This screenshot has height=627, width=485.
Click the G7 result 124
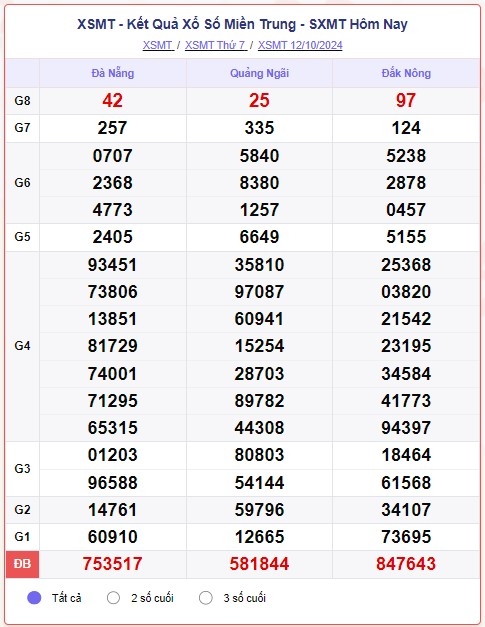tap(406, 128)
